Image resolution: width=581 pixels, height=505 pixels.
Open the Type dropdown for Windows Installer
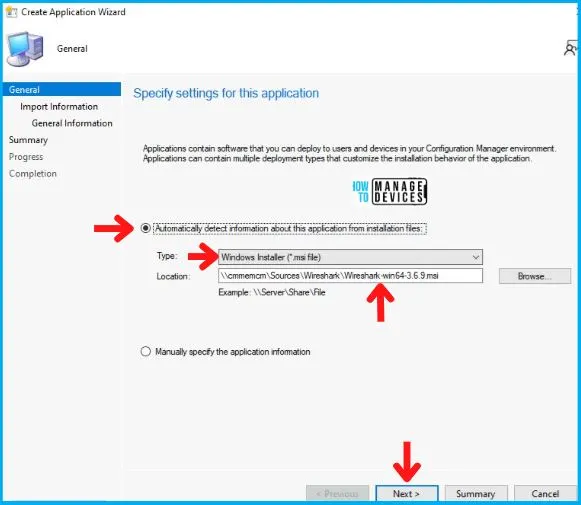[x=350, y=257]
